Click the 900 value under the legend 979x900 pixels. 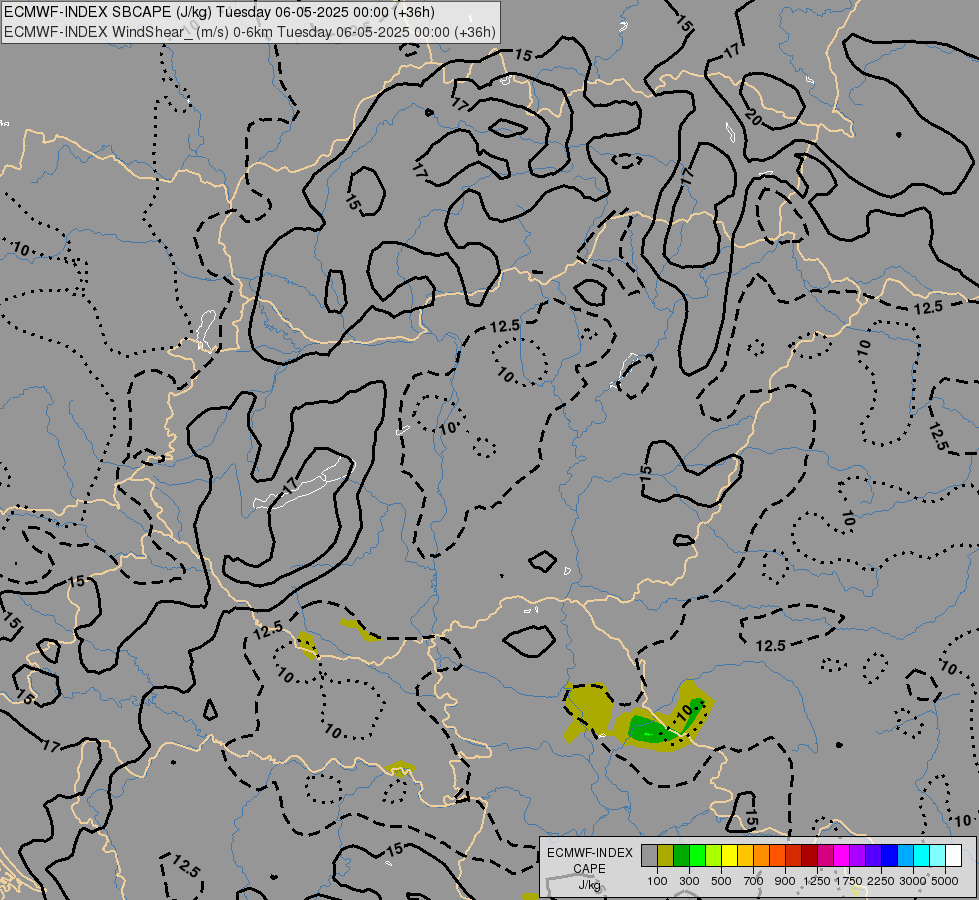(785, 881)
